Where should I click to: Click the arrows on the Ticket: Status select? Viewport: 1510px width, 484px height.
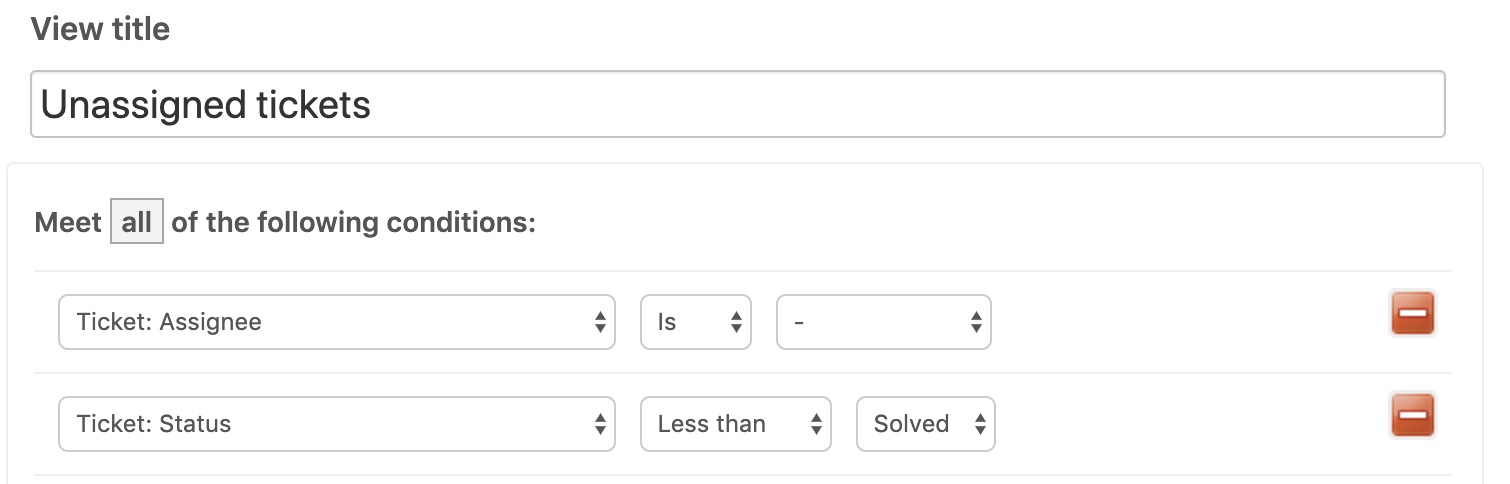(x=600, y=424)
